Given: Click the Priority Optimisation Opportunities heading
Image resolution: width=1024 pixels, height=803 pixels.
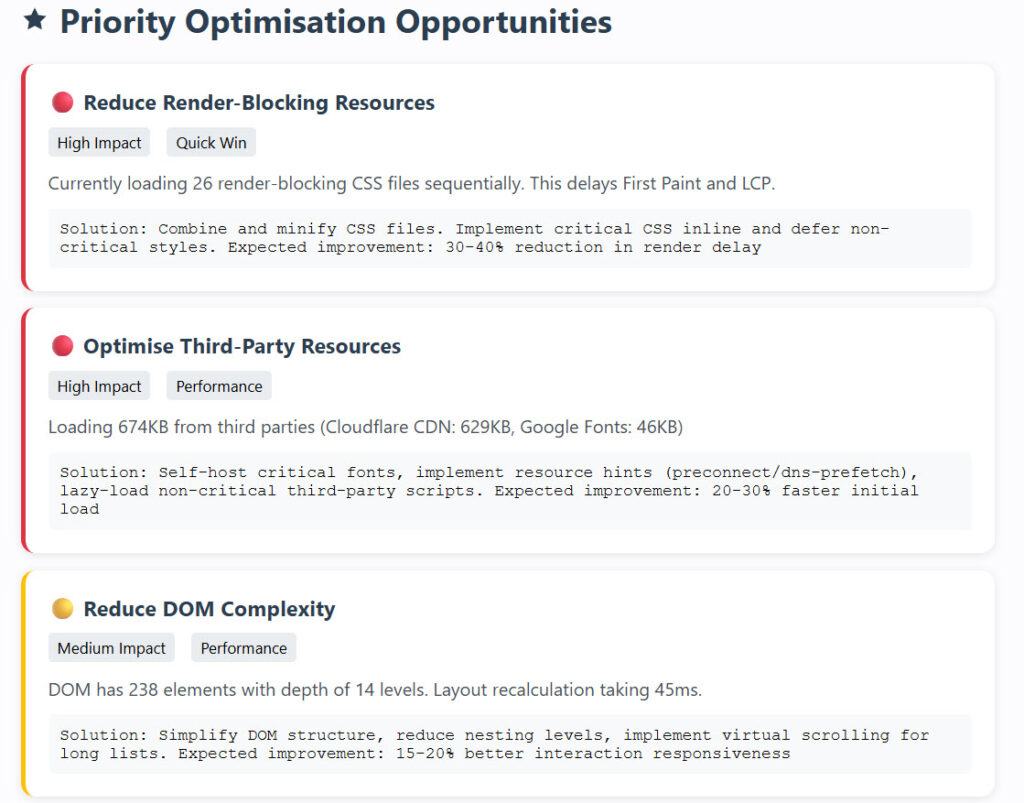Looking at the screenshot, I should click(x=335, y=21).
